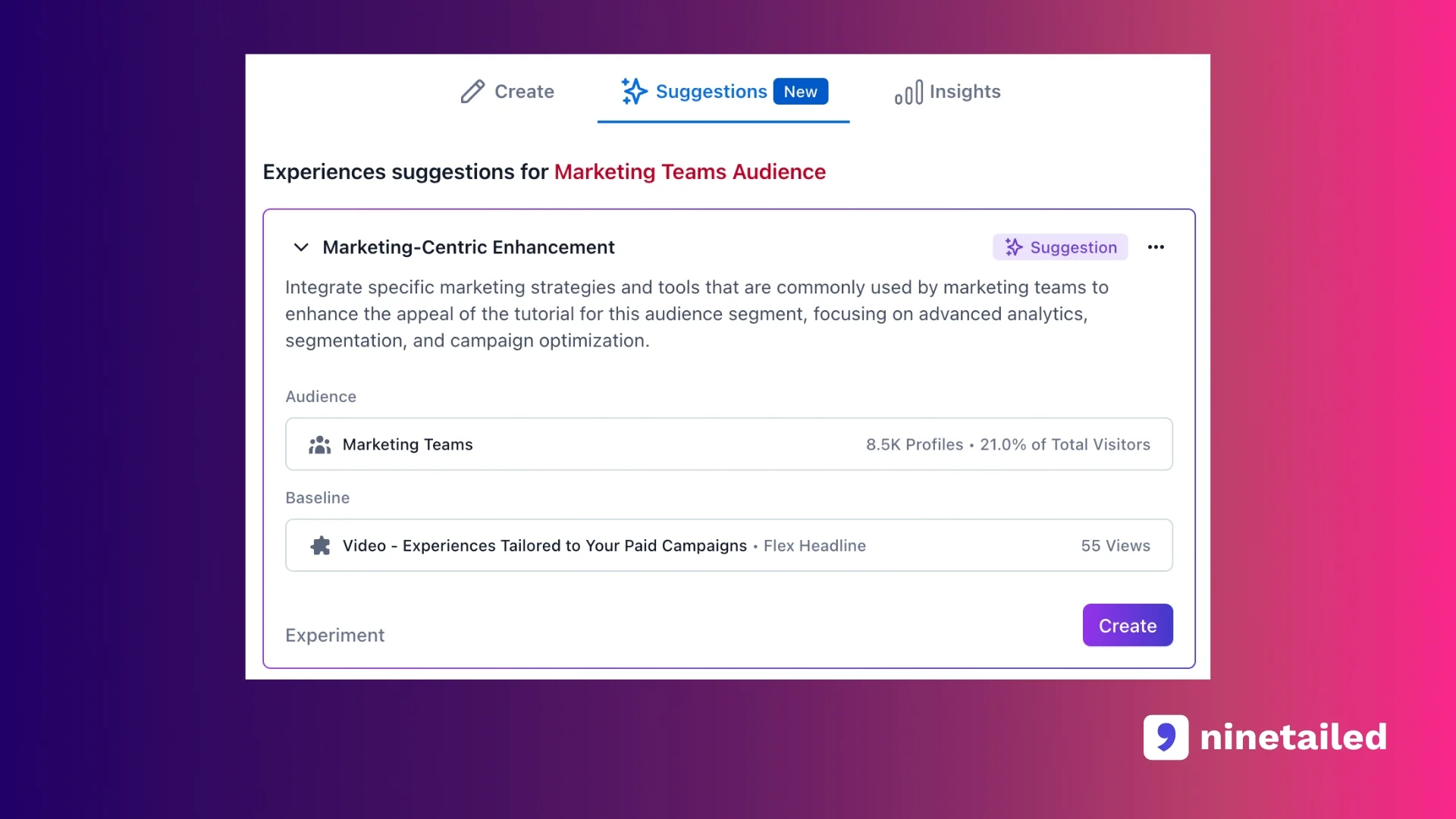Click the sparkle icon on Suggestions tab
Viewport: 1456px width, 819px height.
(634, 92)
